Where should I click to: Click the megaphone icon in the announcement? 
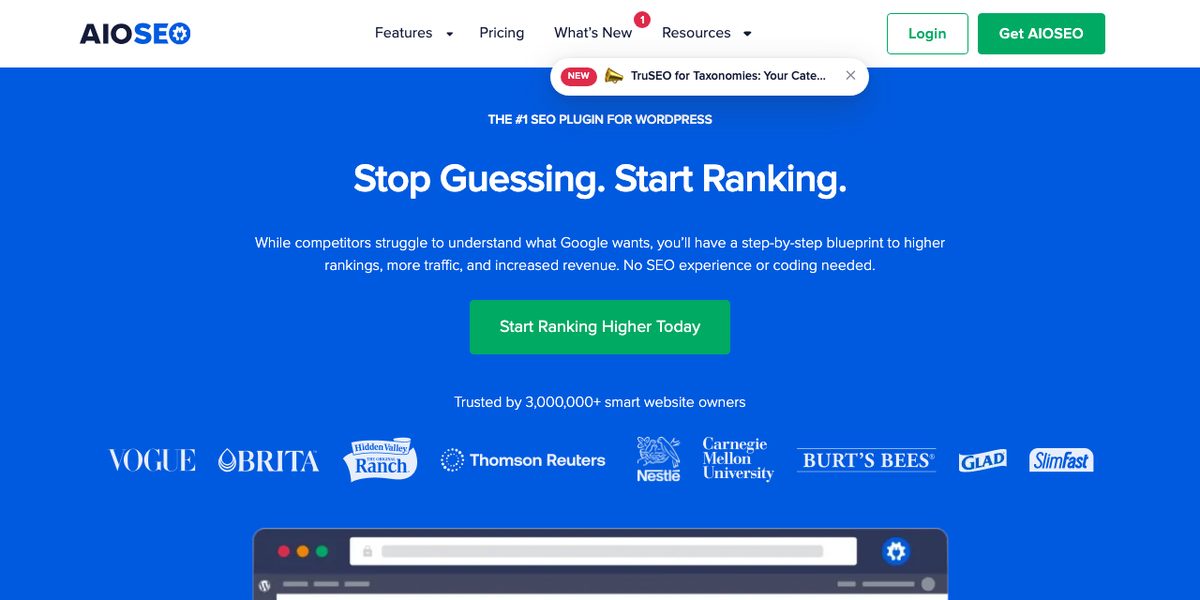(613, 75)
